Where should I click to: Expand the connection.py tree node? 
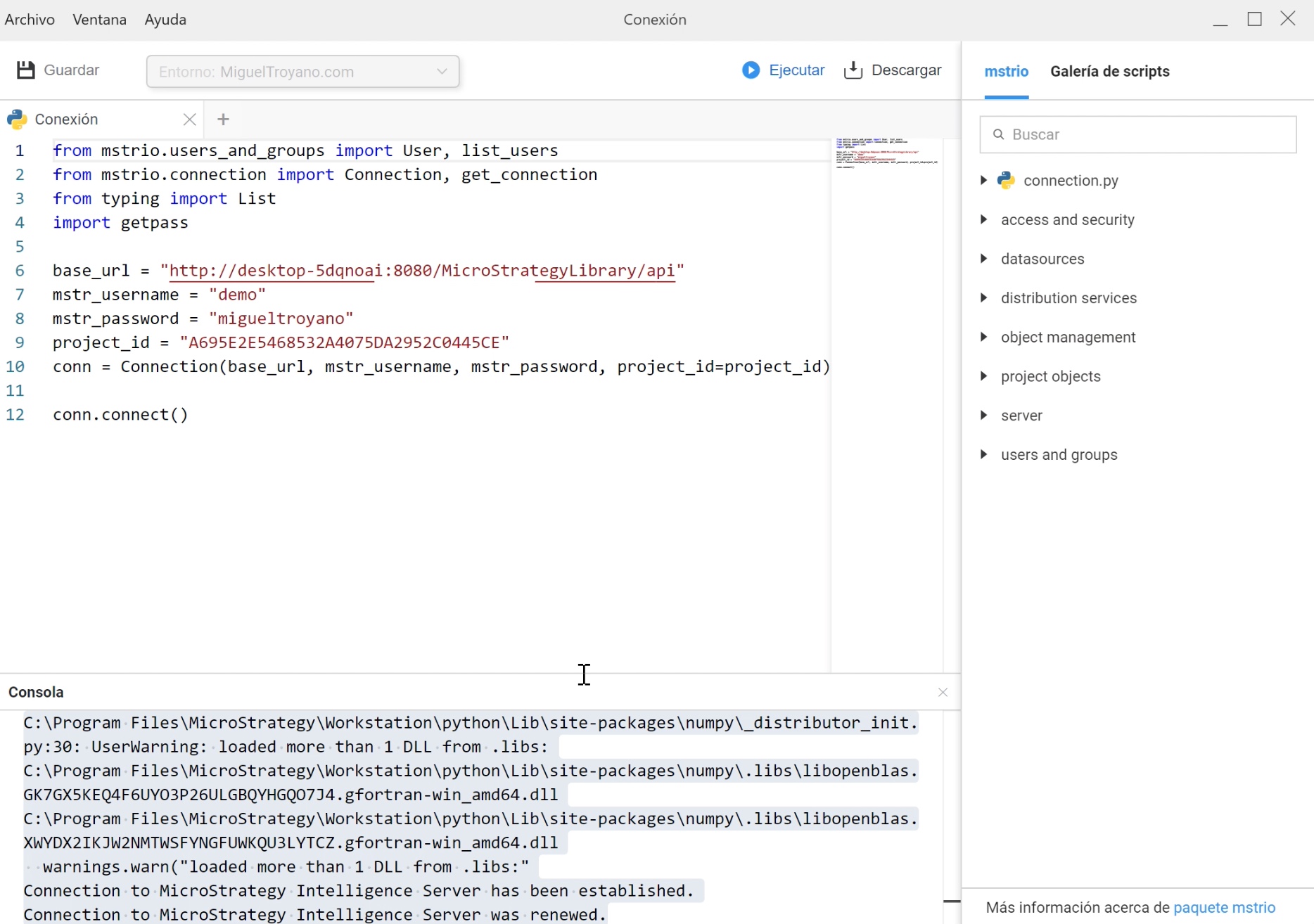pyautogui.click(x=983, y=181)
